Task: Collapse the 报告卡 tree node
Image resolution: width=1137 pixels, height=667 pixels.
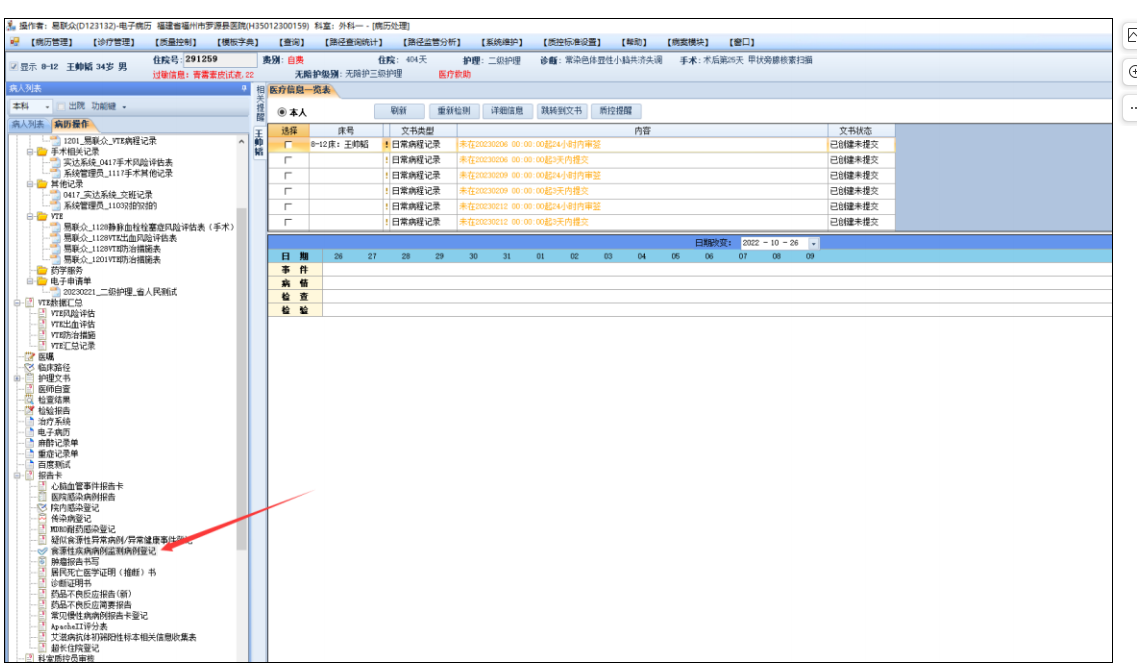Action: [17, 476]
